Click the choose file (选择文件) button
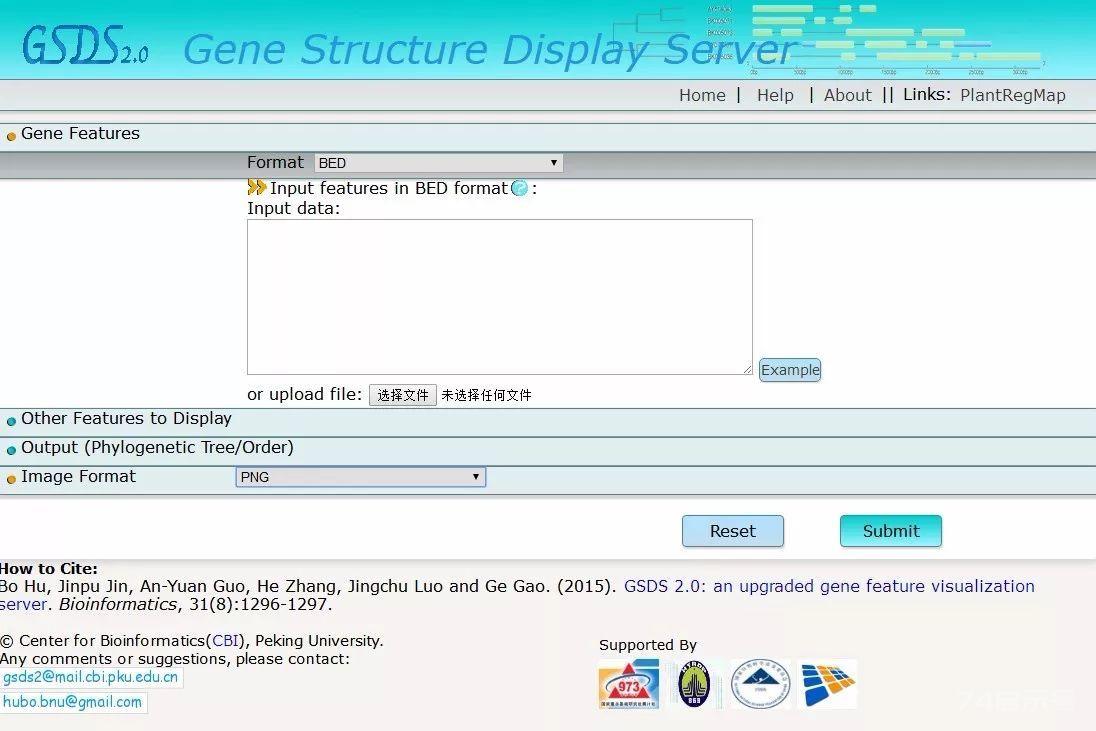The height and width of the screenshot is (731, 1096). [403, 395]
